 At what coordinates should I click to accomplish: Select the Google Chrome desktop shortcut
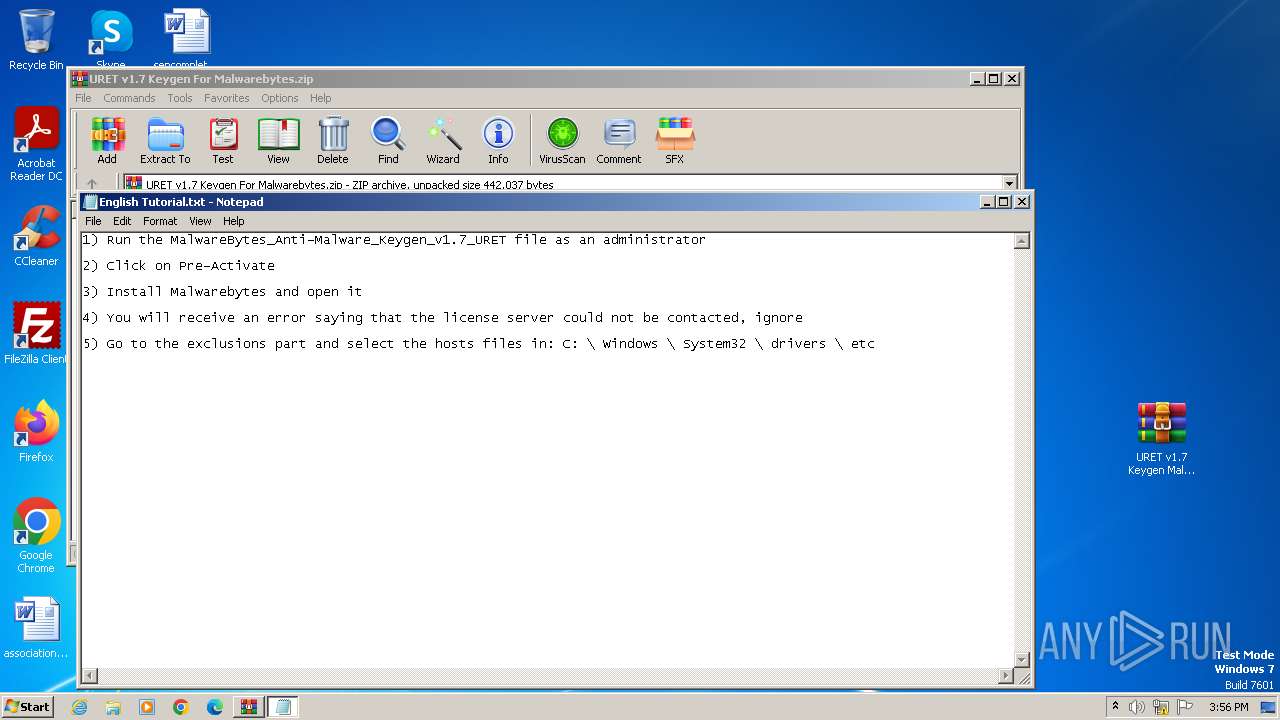pos(36,536)
